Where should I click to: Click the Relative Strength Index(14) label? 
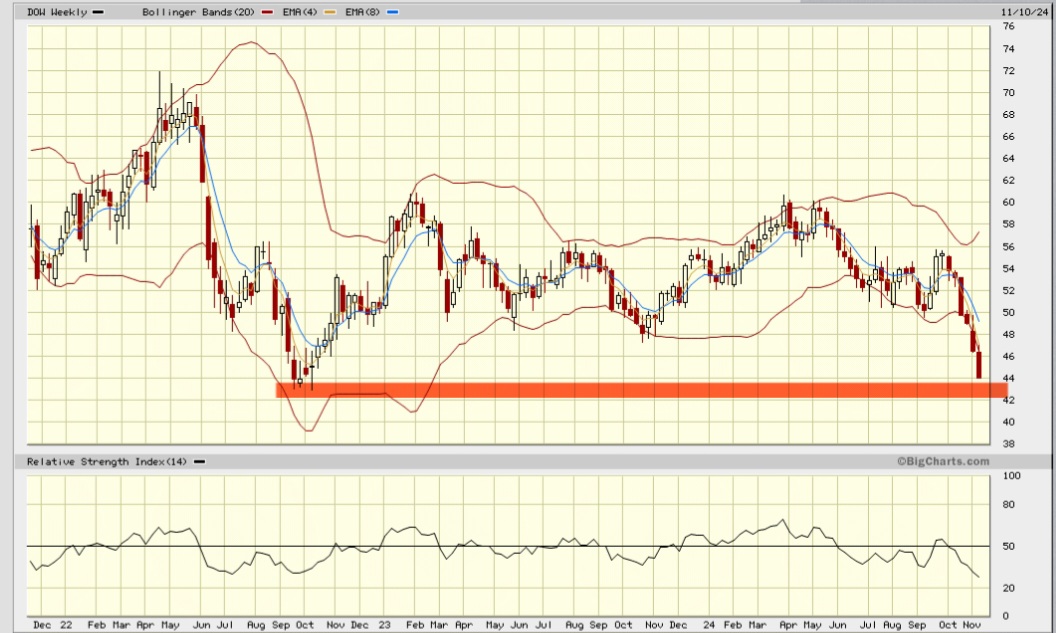click(x=108, y=461)
